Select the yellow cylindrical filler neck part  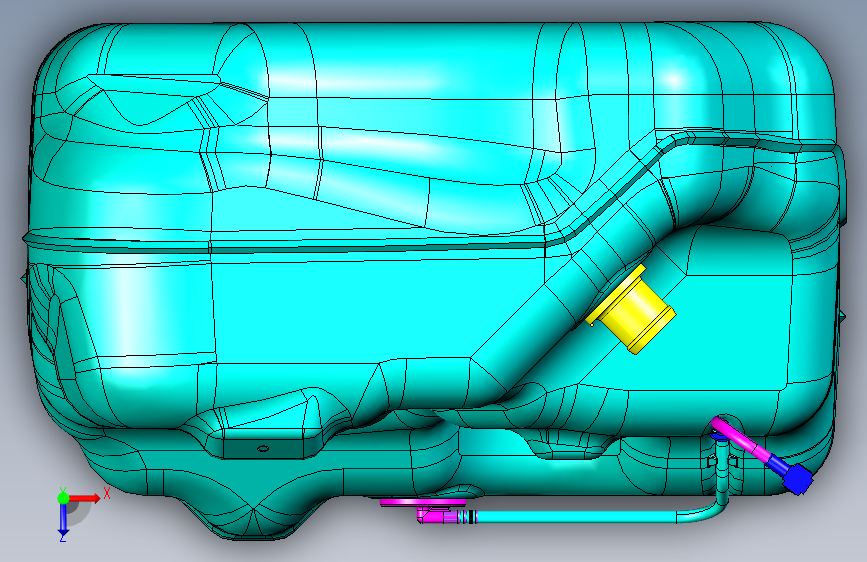tap(632, 310)
